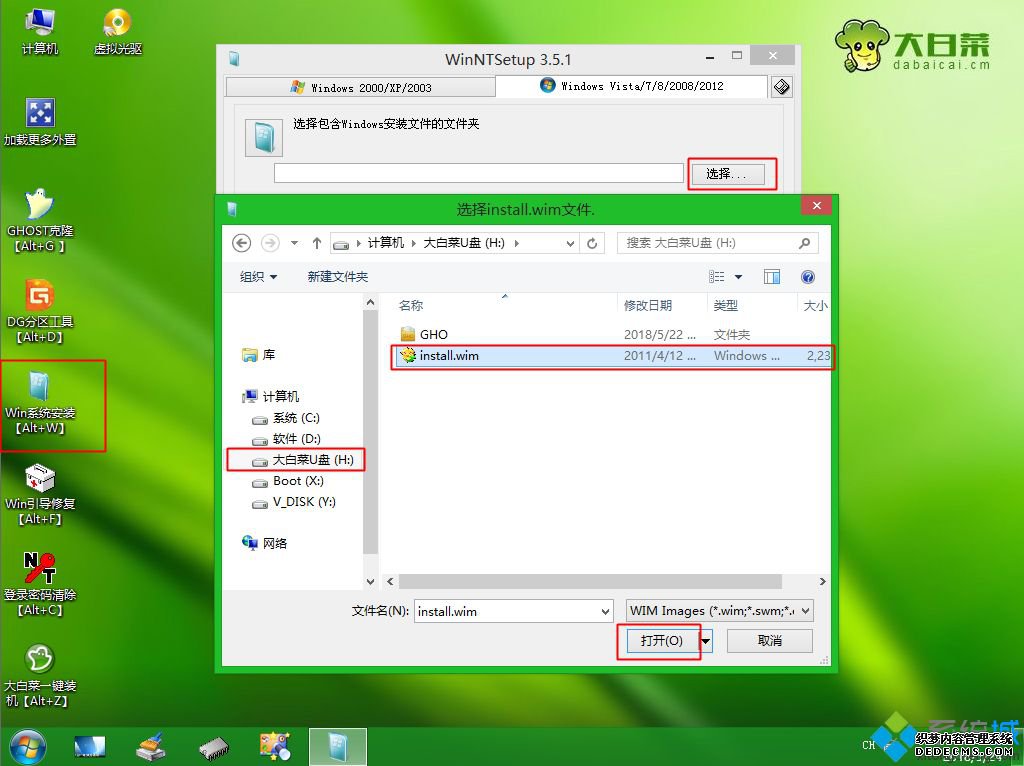Select 计算机 in navigation pane
This screenshot has width=1024, height=766.
[271, 396]
